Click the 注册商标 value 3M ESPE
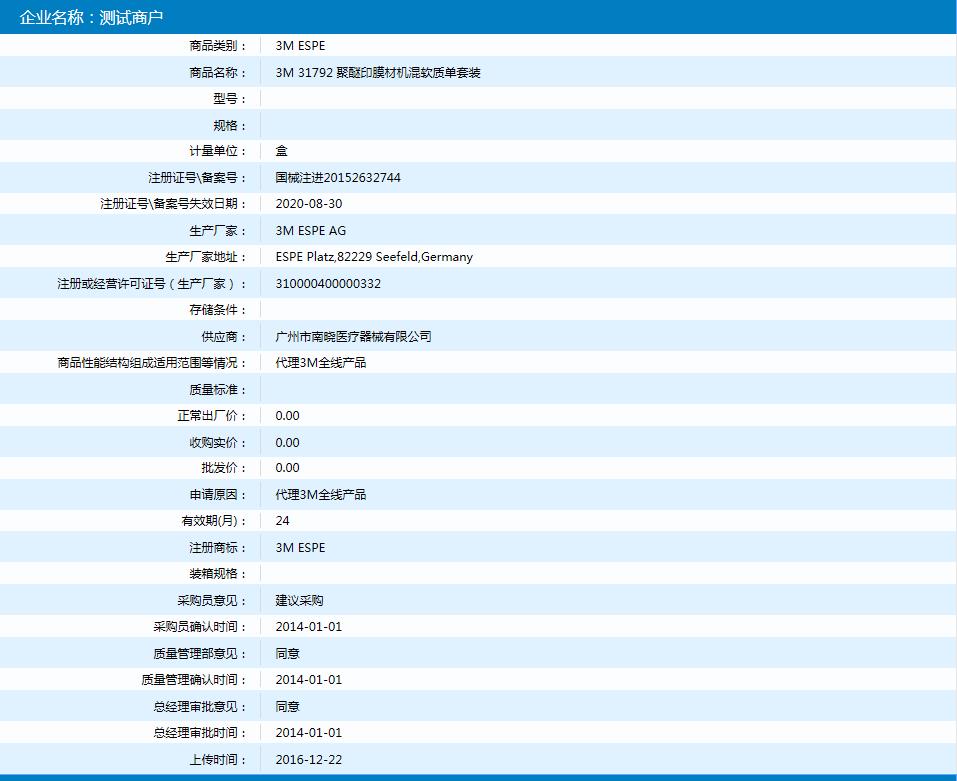 [x=300, y=548]
